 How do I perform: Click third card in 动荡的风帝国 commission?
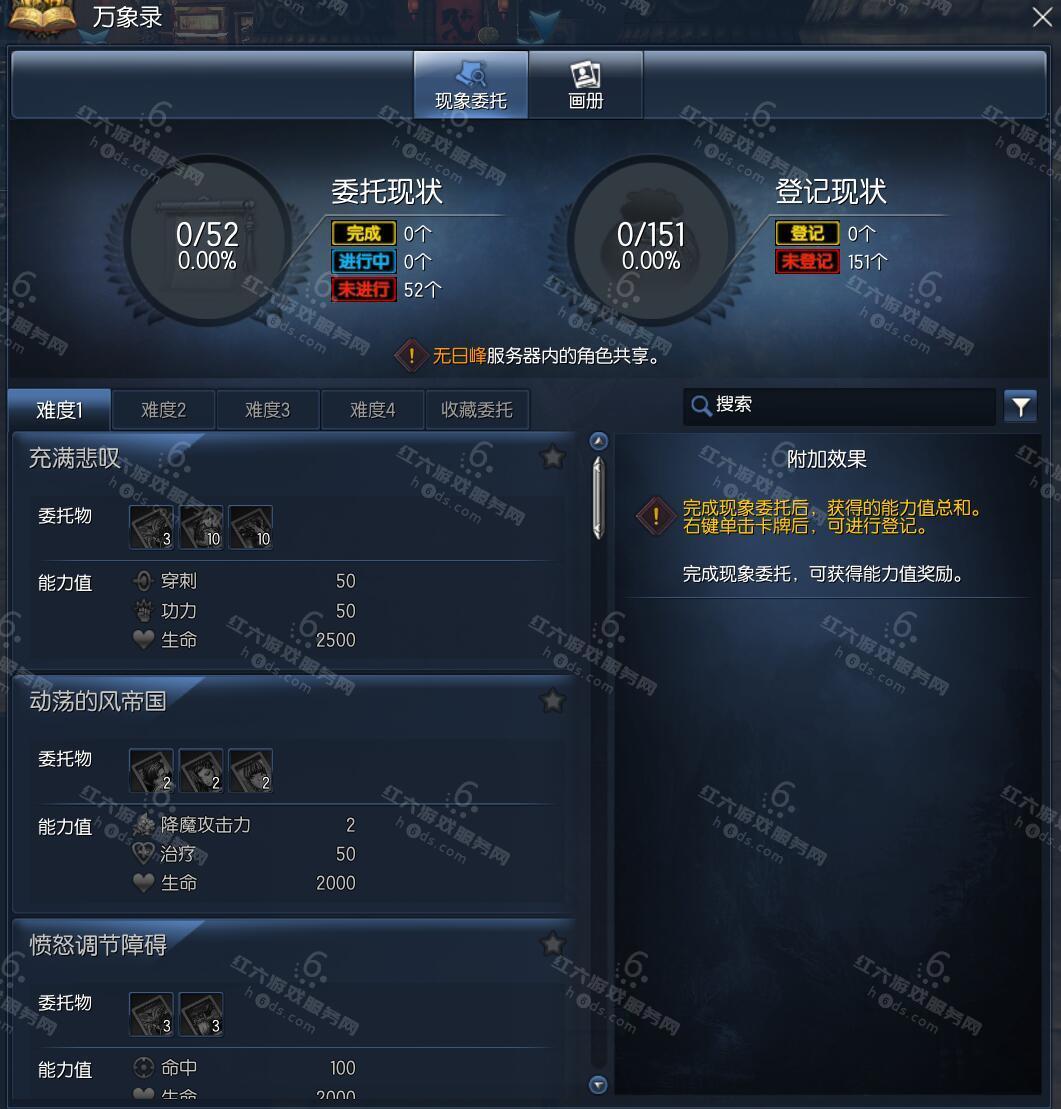(x=250, y=770)
